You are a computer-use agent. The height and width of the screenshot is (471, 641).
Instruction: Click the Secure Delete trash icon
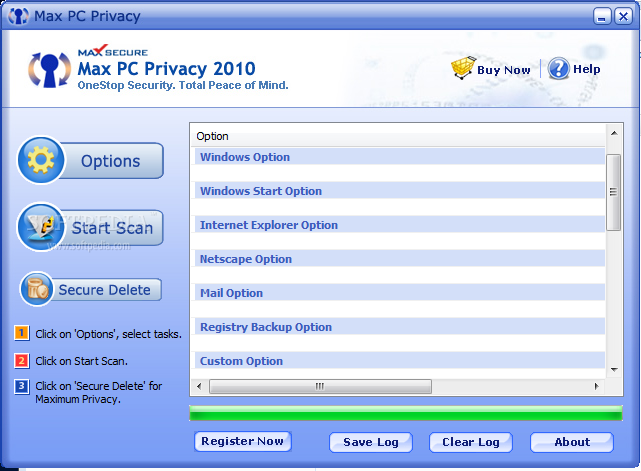point(37,289)
